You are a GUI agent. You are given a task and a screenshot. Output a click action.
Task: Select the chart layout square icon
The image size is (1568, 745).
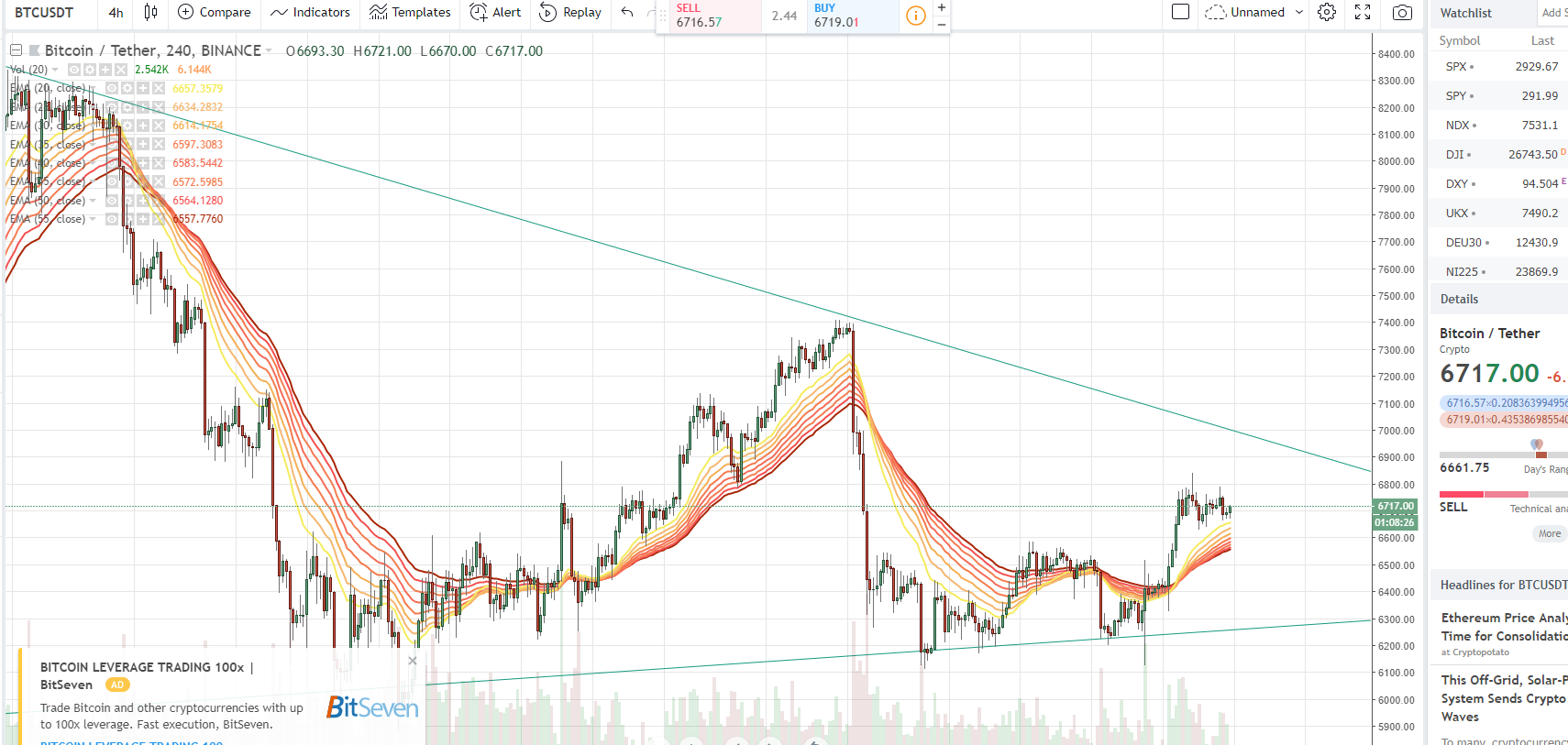[x=1181, y=12]
